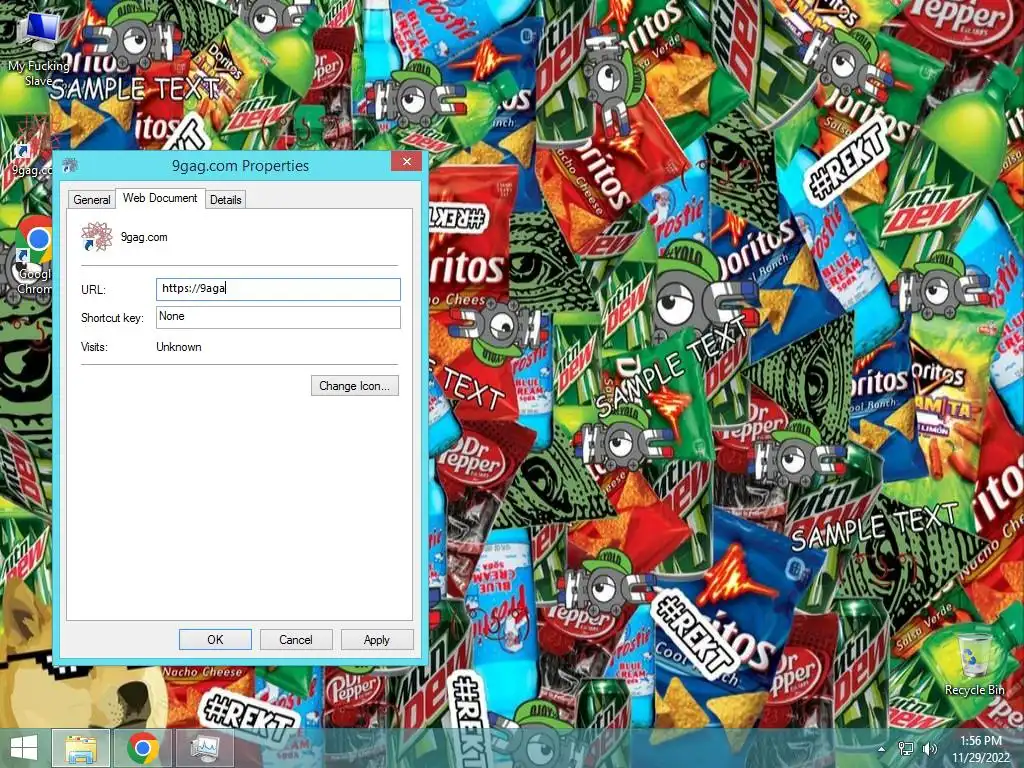1024x768 pixels.
Task: Select the Google Chrome desktop shortcut
Action: pyautogui.click(x=33, y=256)
